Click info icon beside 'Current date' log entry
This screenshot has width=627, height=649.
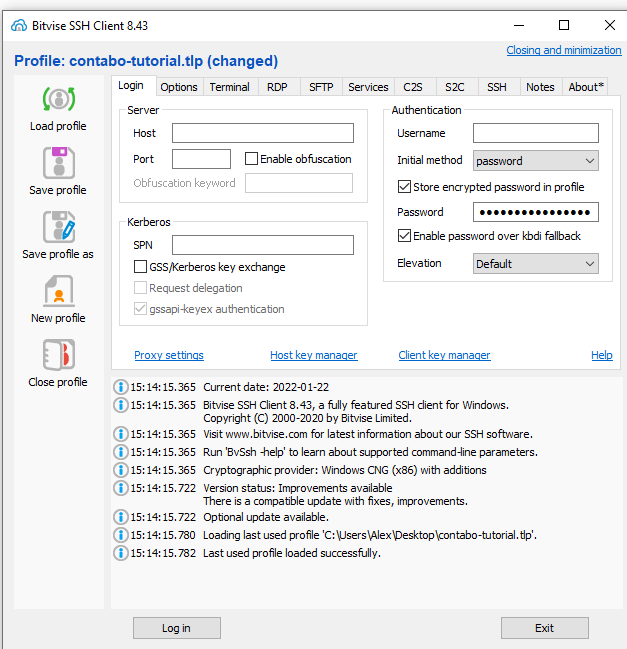[x=120, y=387]
